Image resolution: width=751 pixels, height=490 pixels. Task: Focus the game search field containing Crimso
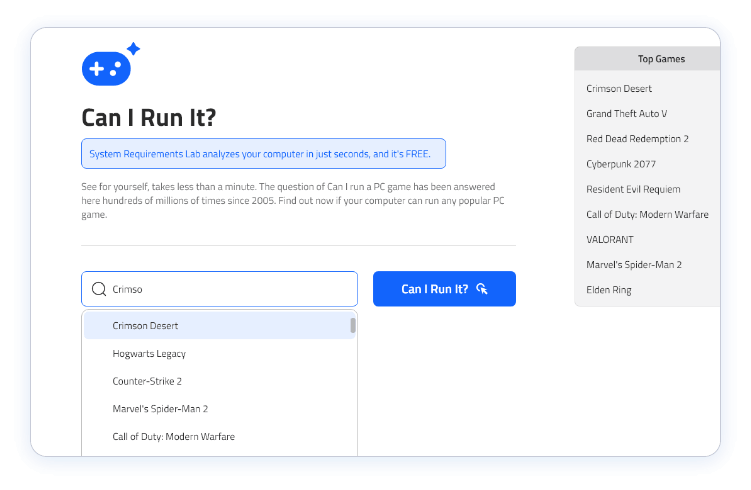coord(219,289)
